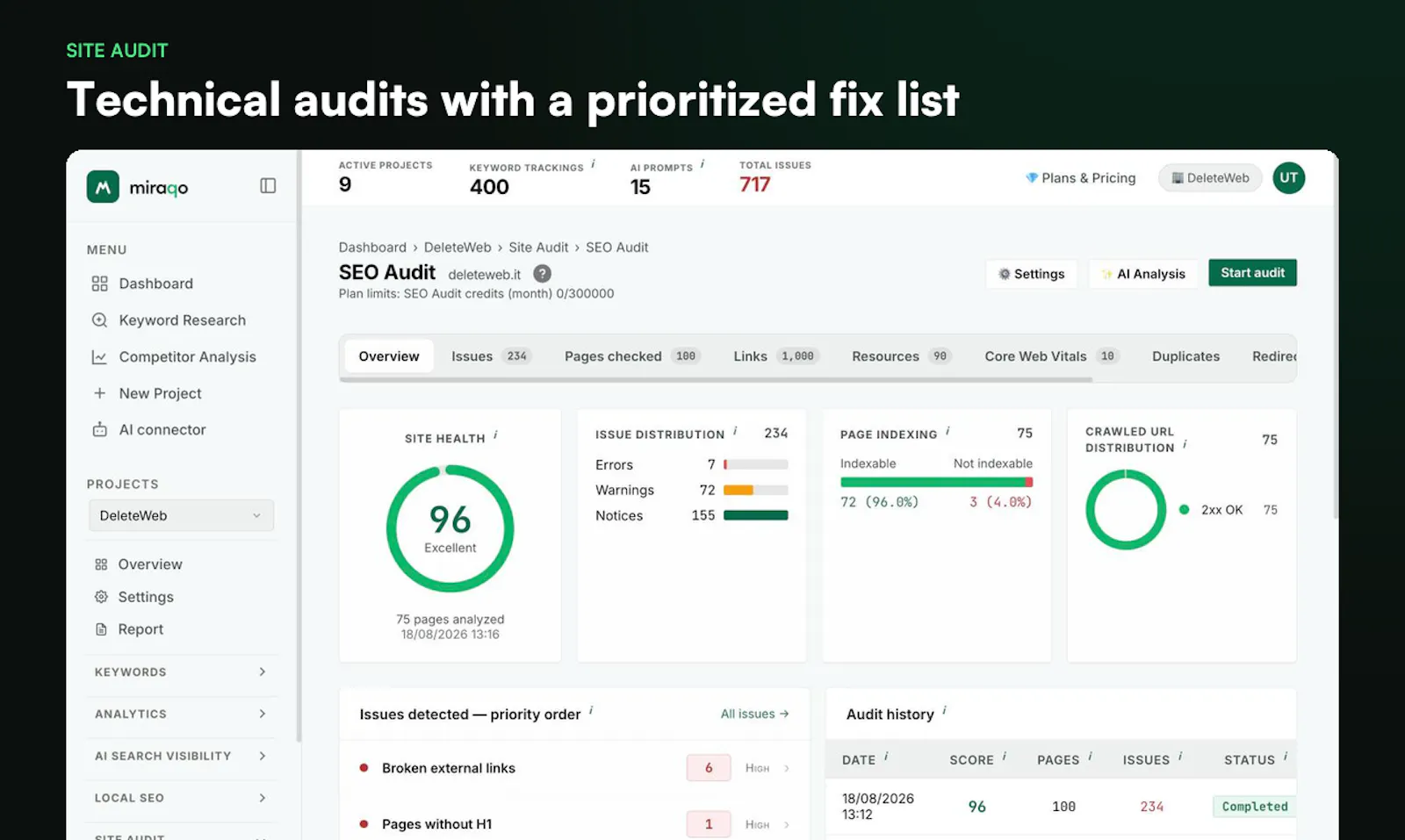Switch to the Links tab

click(x=775, y=356)
